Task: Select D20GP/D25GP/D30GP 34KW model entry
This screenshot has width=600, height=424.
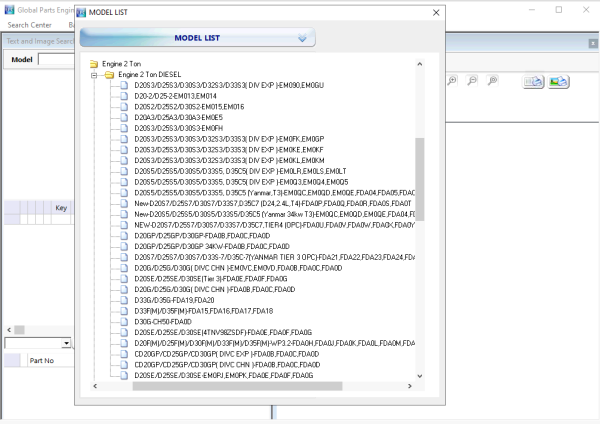Action: [212, 246]
